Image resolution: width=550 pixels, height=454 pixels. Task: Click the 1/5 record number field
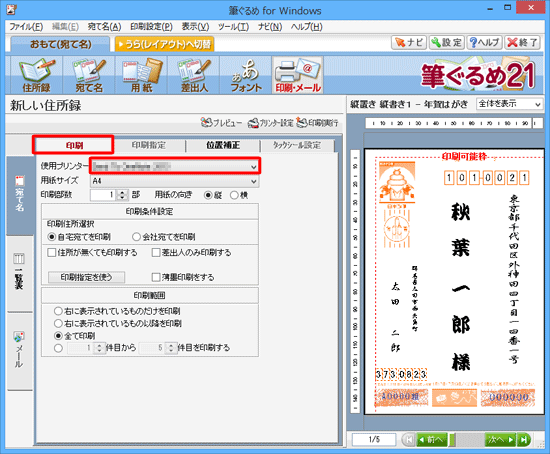374,440
